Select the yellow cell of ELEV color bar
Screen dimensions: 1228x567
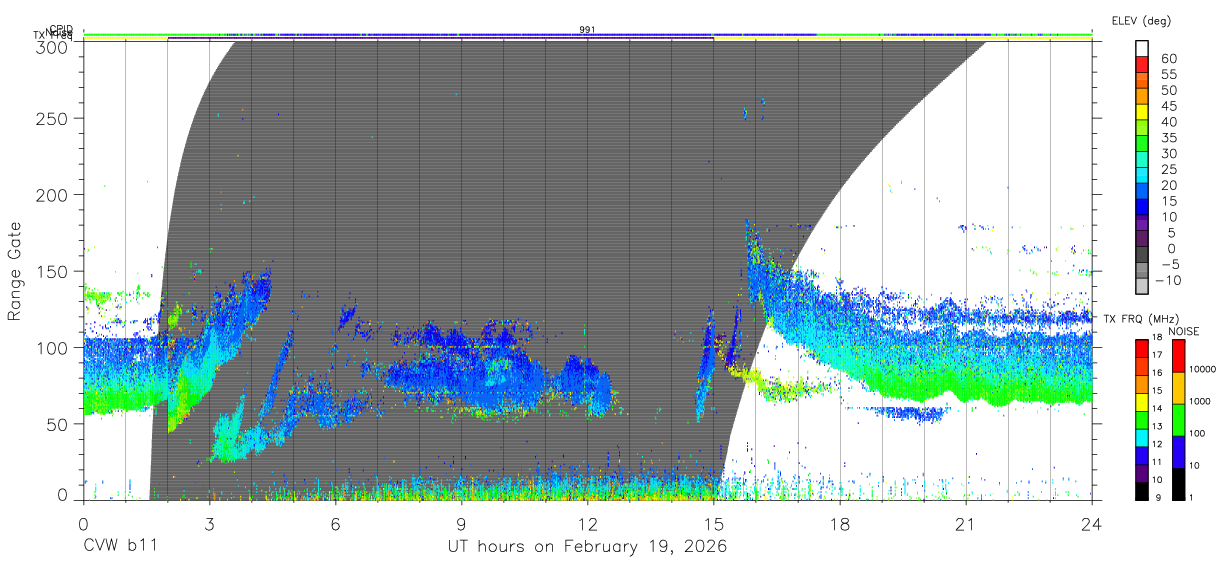tap(1142, 111)
